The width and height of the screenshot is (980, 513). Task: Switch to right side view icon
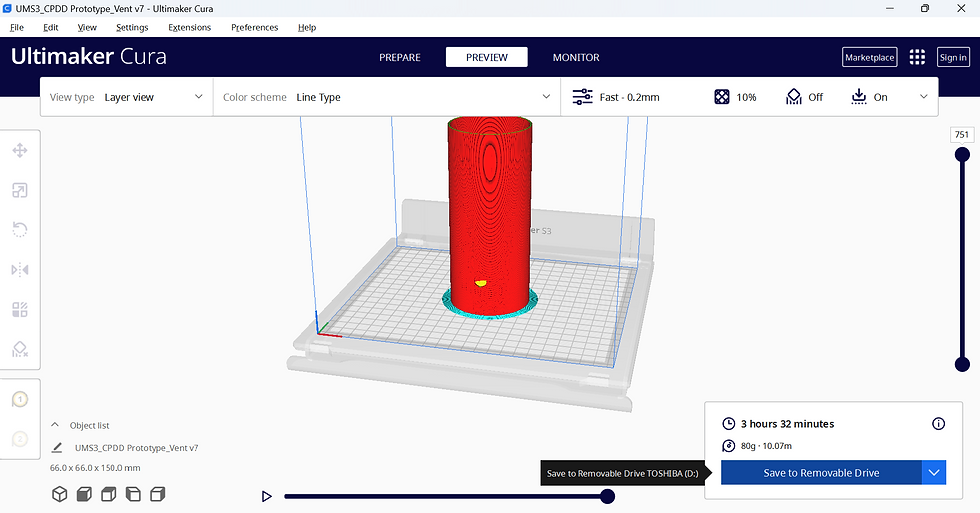(x=158, y=494)
